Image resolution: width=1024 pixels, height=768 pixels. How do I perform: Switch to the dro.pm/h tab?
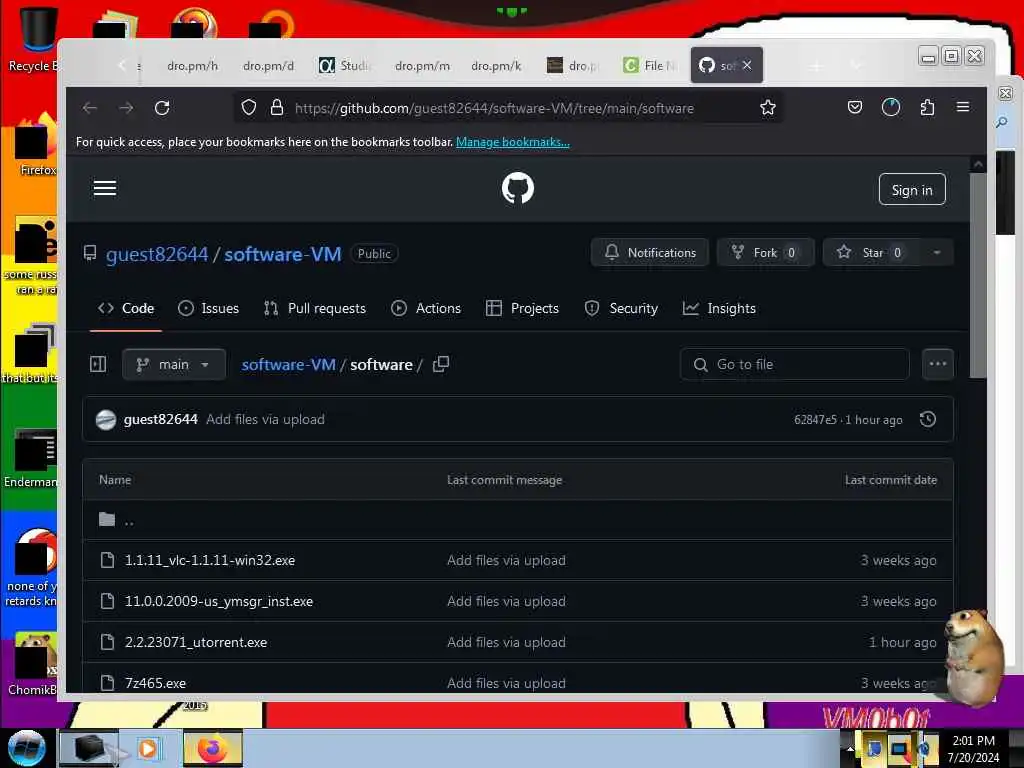click(x=193, y=65)
